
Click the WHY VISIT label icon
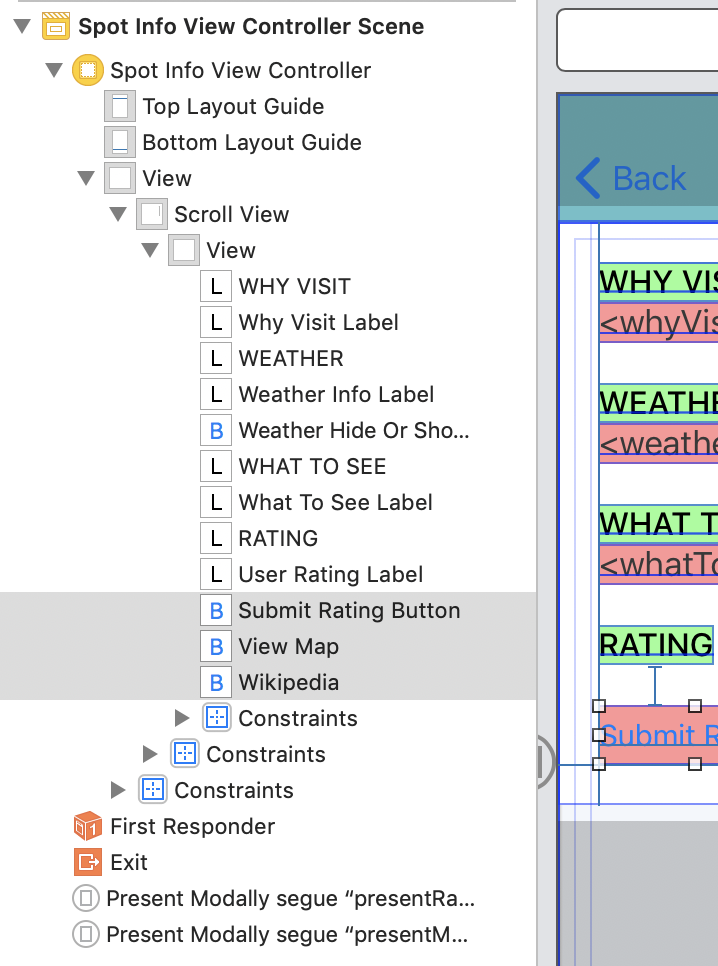click(216, 286)
